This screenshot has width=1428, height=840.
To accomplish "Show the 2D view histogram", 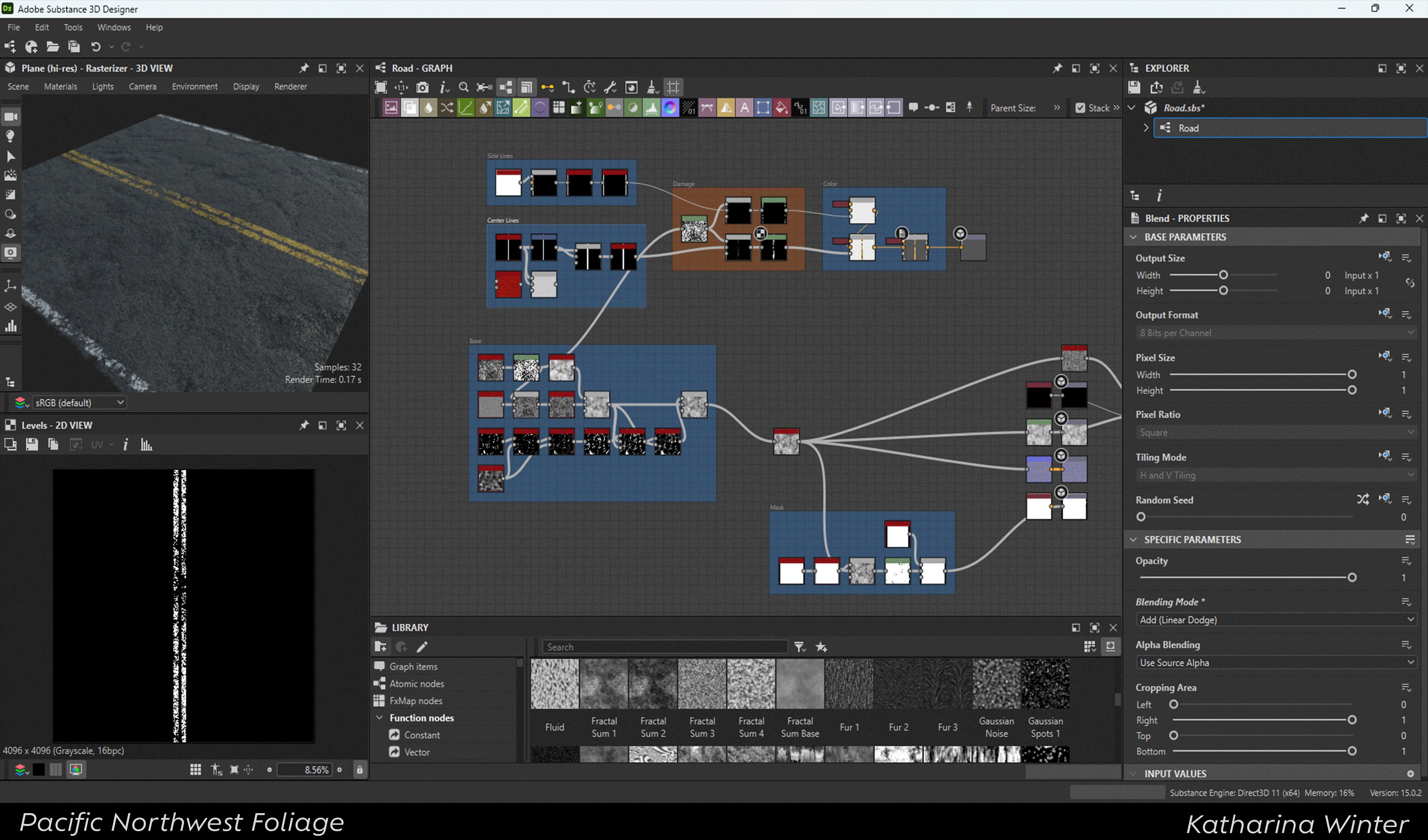I will coord(147,445).
